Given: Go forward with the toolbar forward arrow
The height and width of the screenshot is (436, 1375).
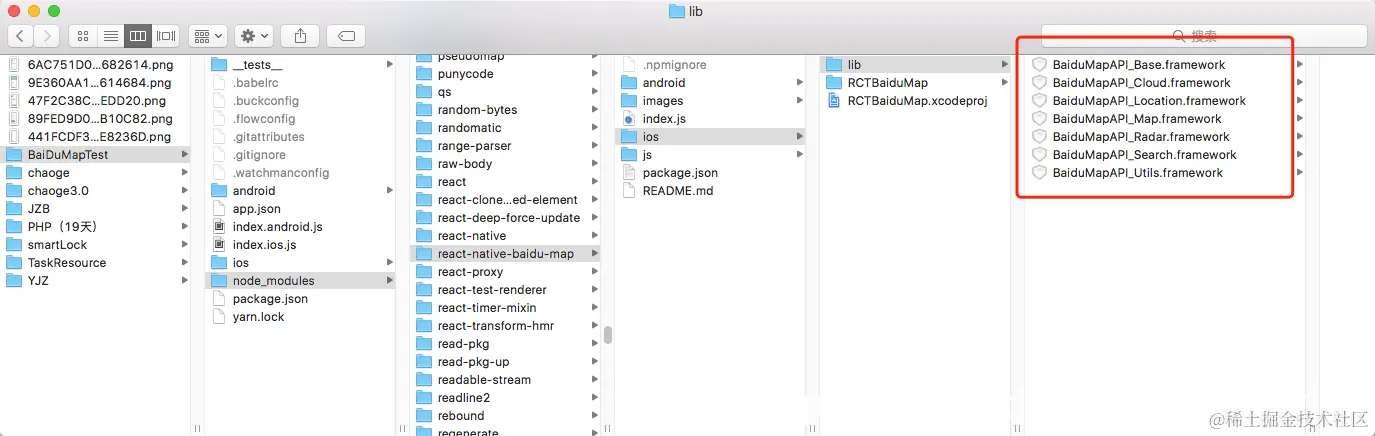Looking at the screenshot, I should (x=47, y=36).
